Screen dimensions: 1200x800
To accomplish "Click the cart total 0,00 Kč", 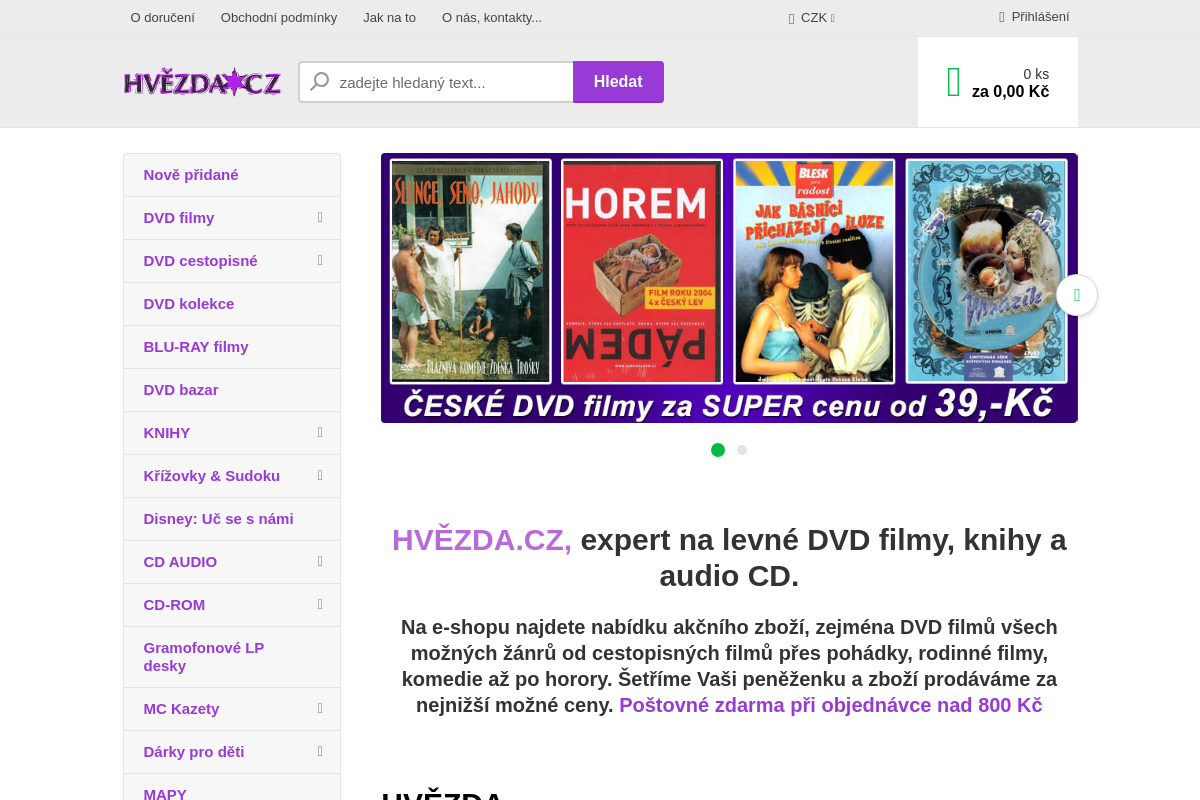I will coord(1010,92).
